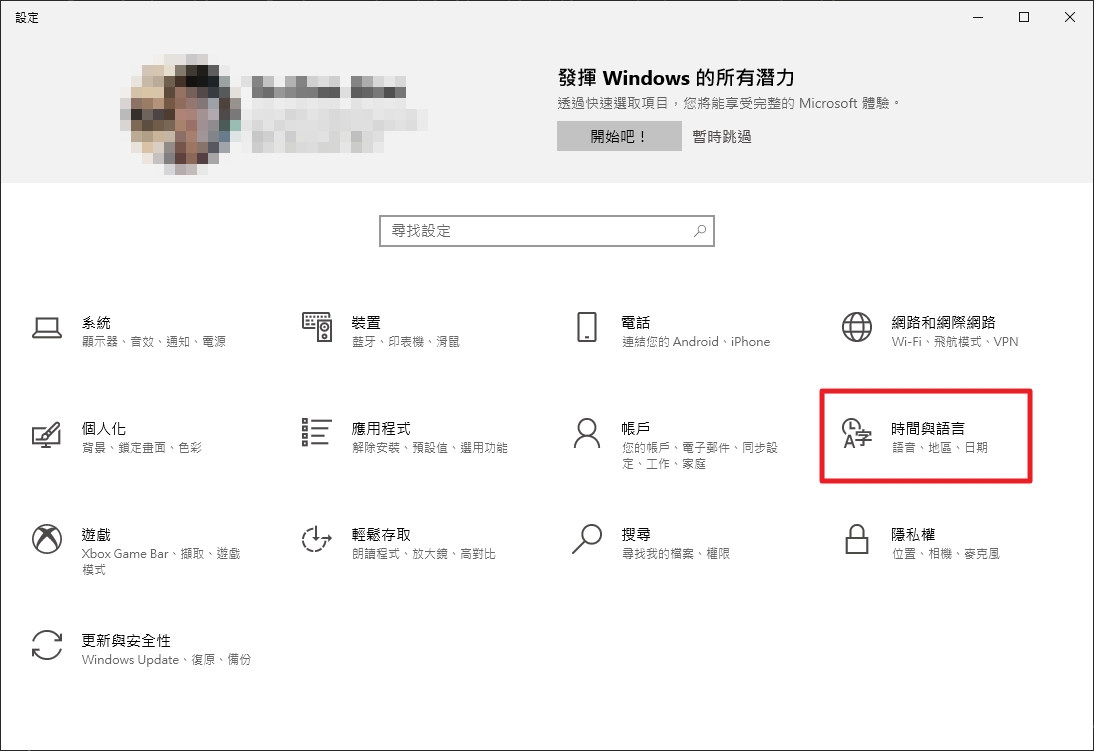Screen dimensions: 1094x751
Task: Open the 隱私權 padlock icon
Action: [857, 539]
